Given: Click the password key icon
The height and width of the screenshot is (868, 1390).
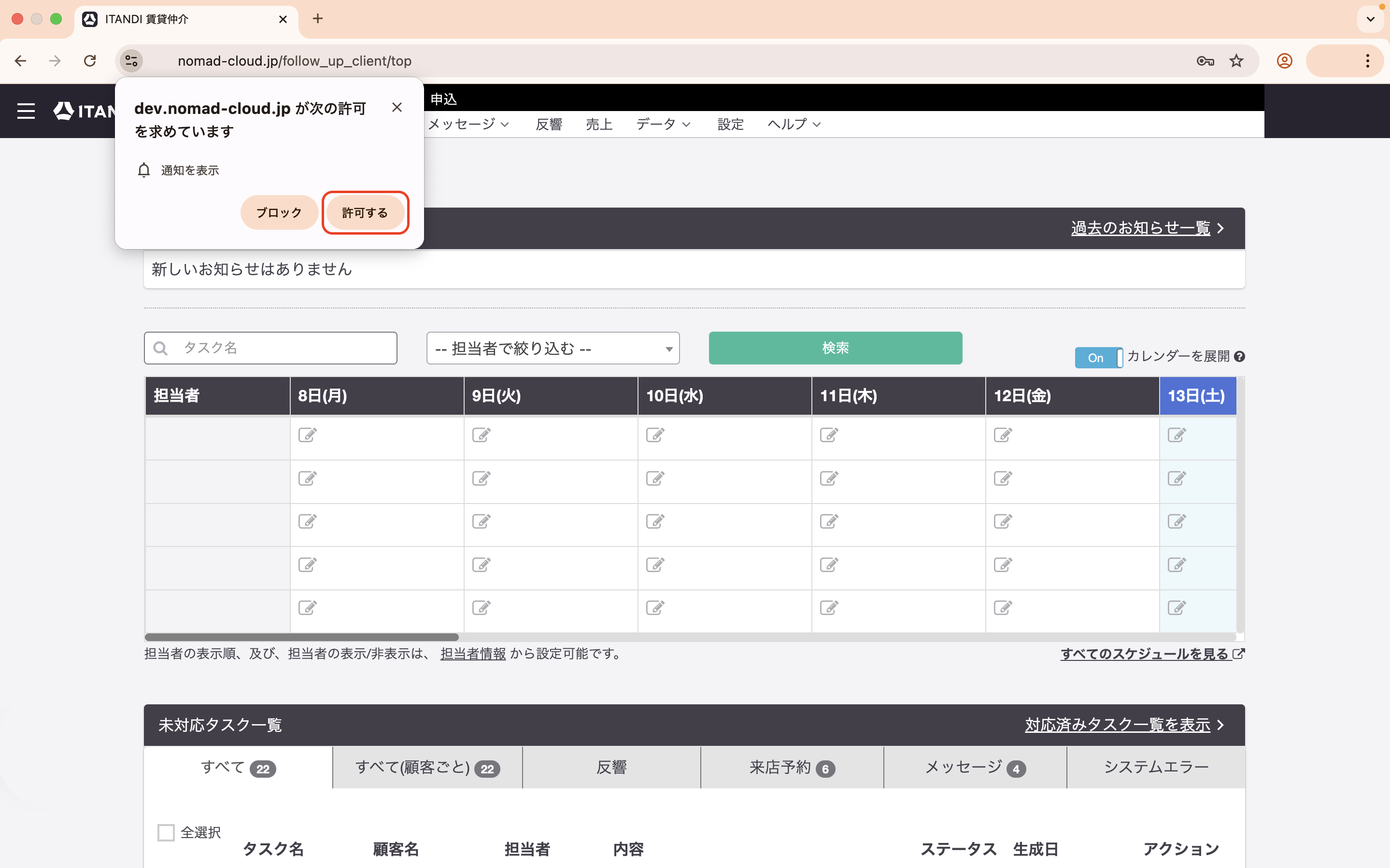Looking at the screenshot, I should [1205, 61].
